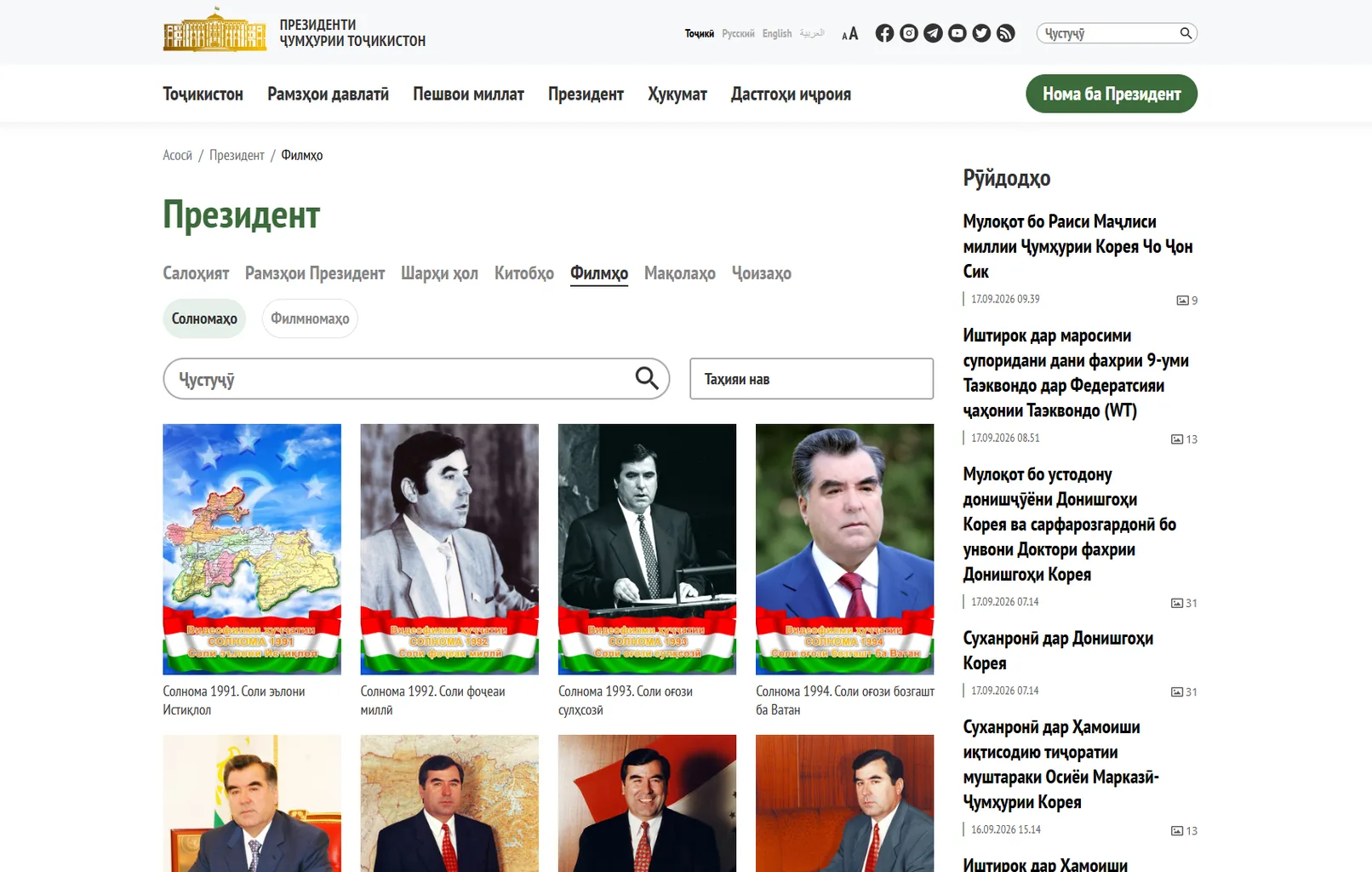
Task: Switch to the 'Салоҳият' tab
Action: (196, 273)
